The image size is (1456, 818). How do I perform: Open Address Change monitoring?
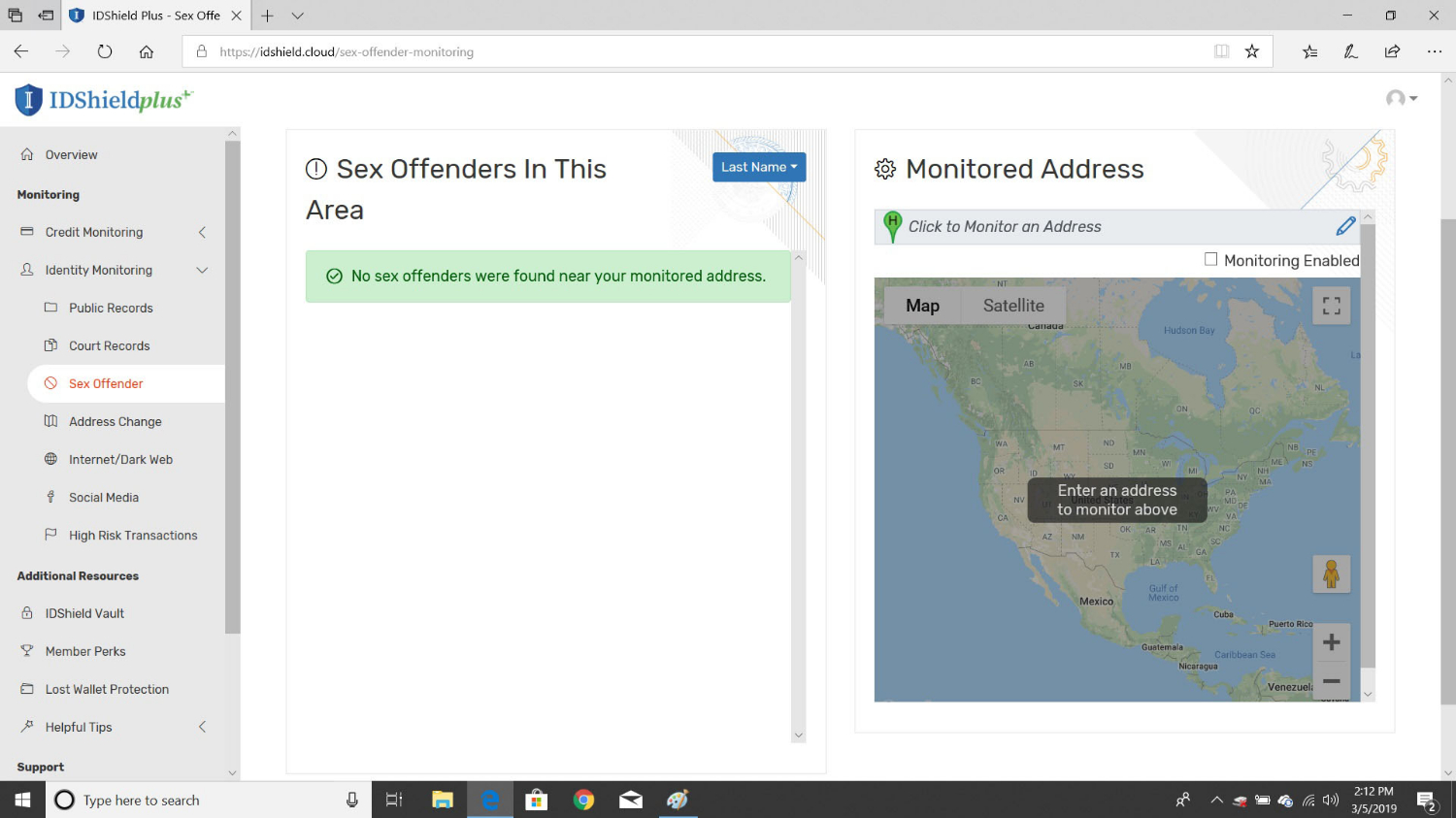pos(115,421)
